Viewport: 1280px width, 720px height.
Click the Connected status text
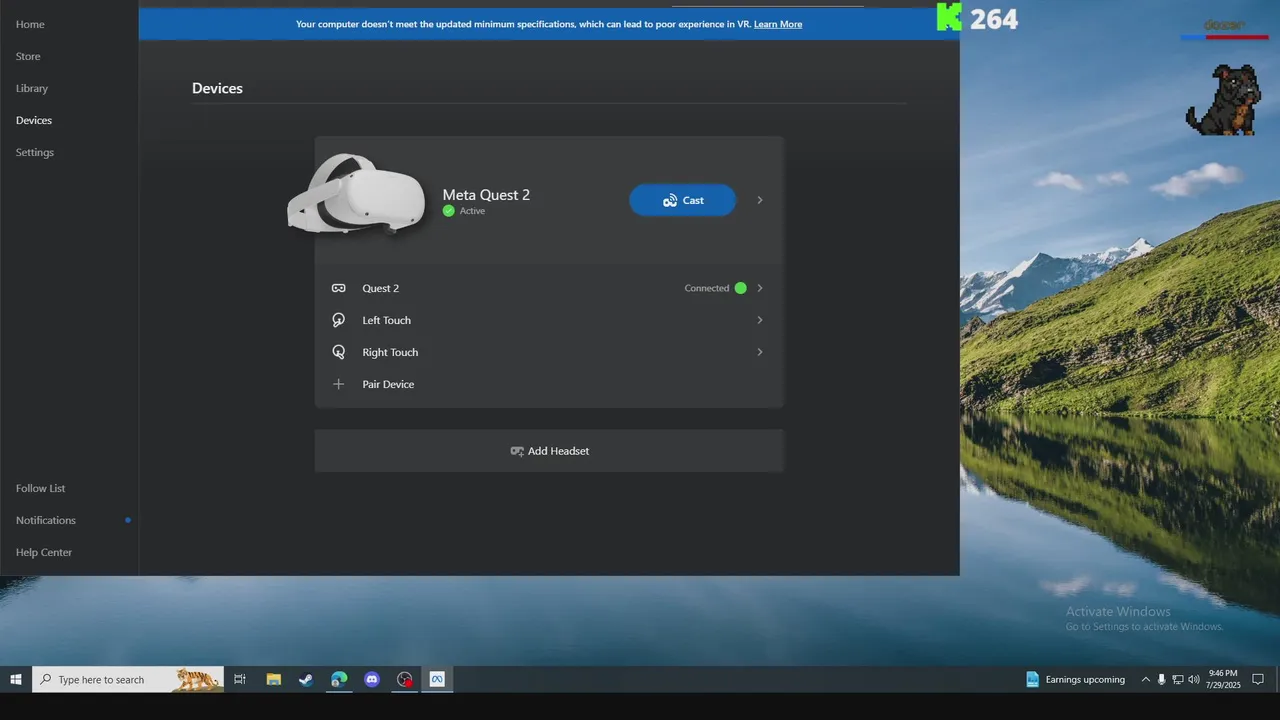[707, 288]
